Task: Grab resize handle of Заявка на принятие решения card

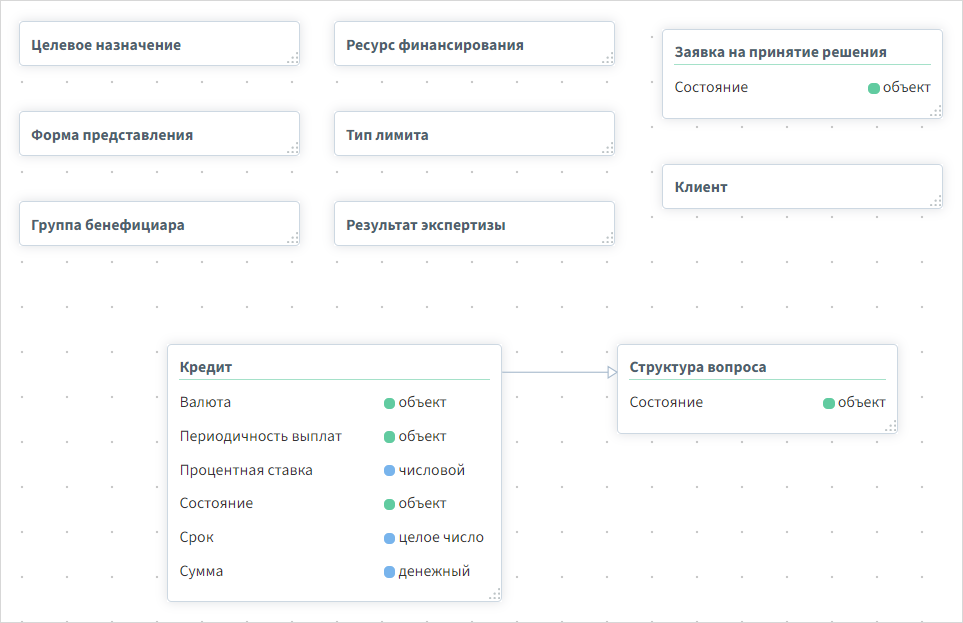Action: tap(936, 112)
